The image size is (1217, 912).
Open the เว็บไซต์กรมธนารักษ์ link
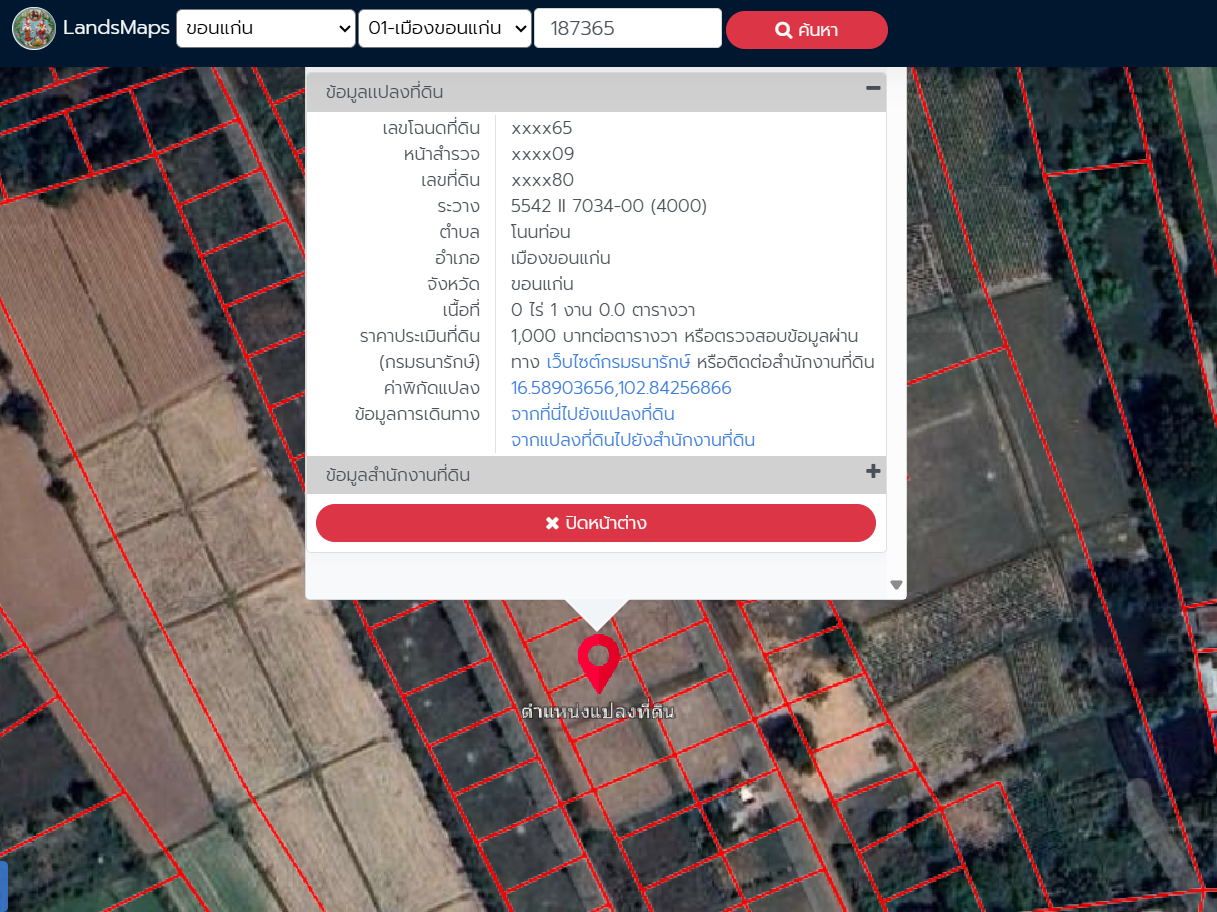(618, 362)
